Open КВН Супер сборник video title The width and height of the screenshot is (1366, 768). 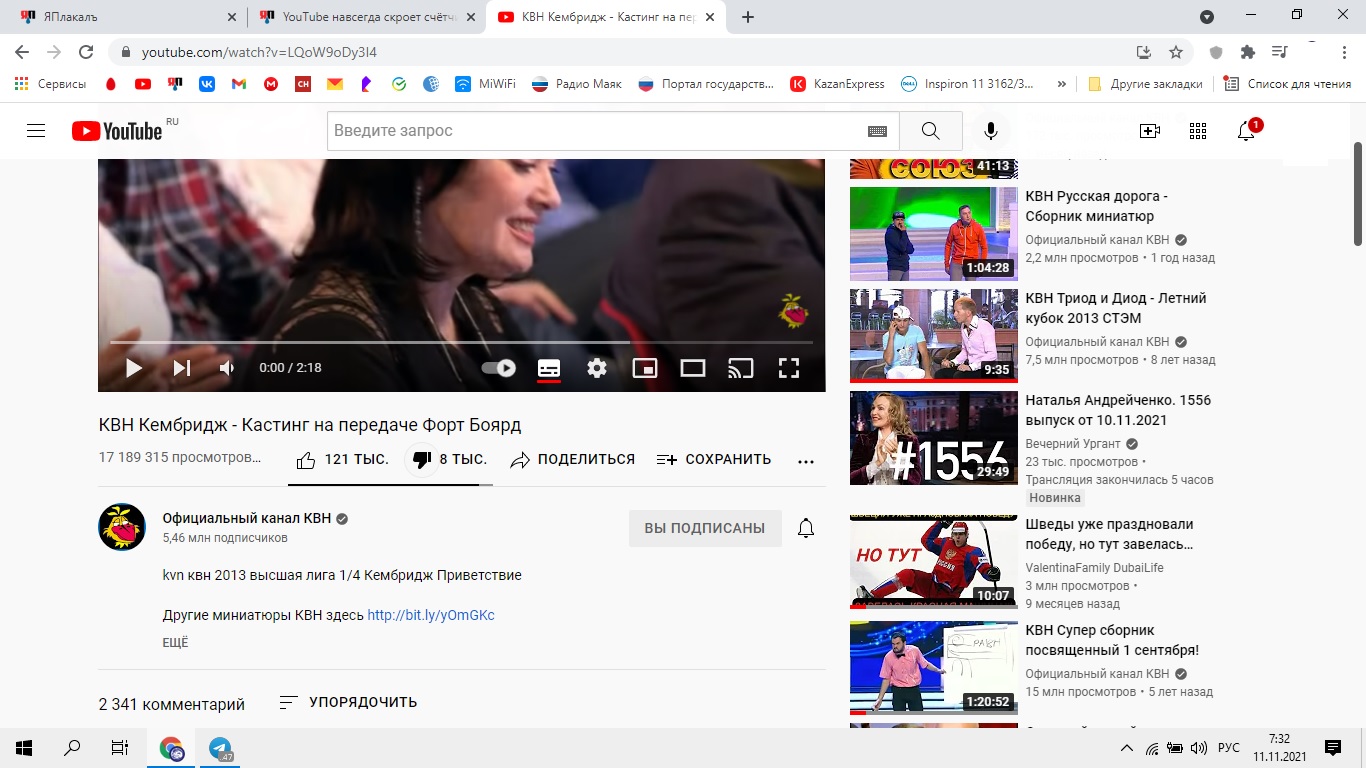tap(1112, 640)
